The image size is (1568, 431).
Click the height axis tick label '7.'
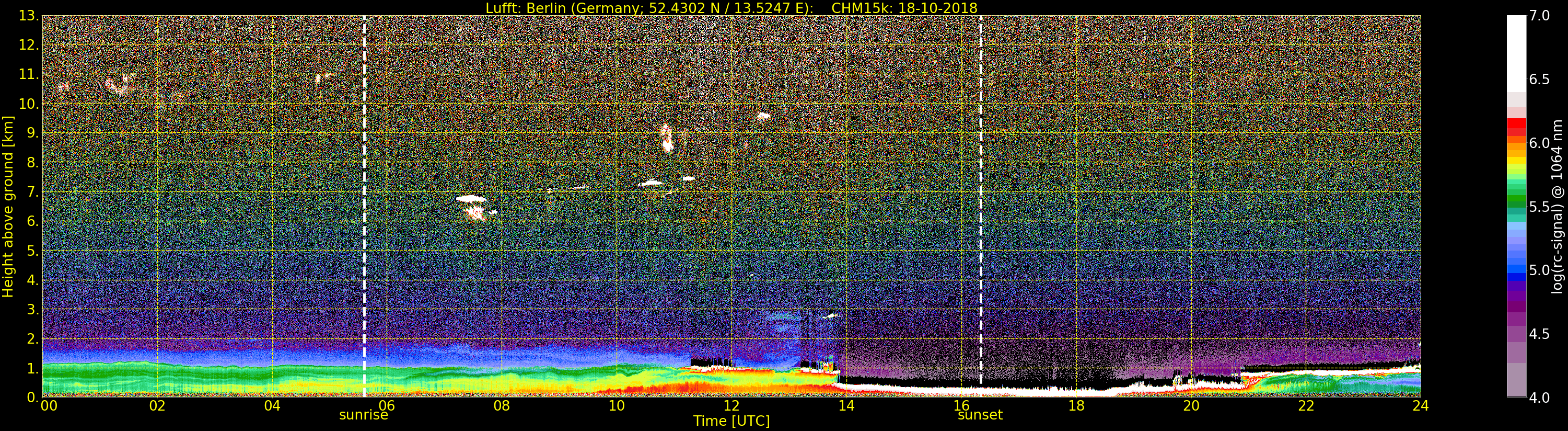pyautogui.click(x=32, y=192)
